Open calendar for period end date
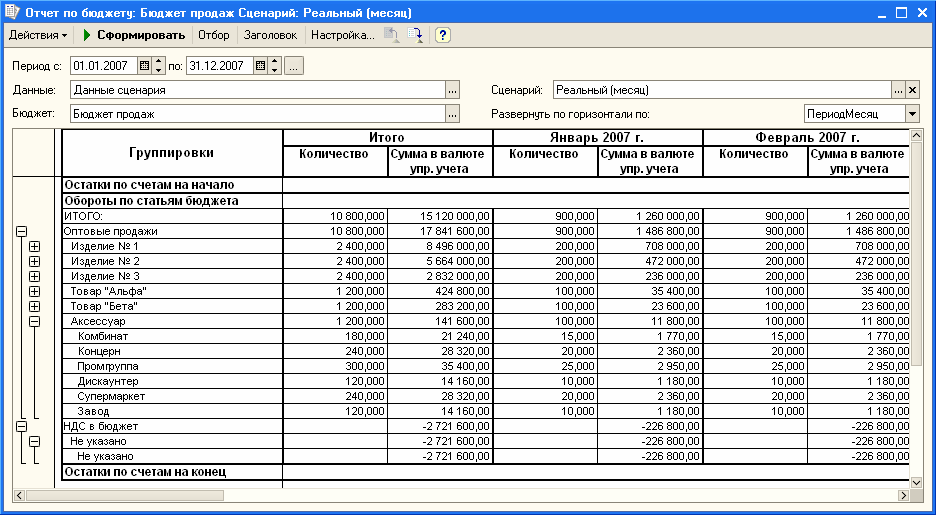 click(260, 66)
